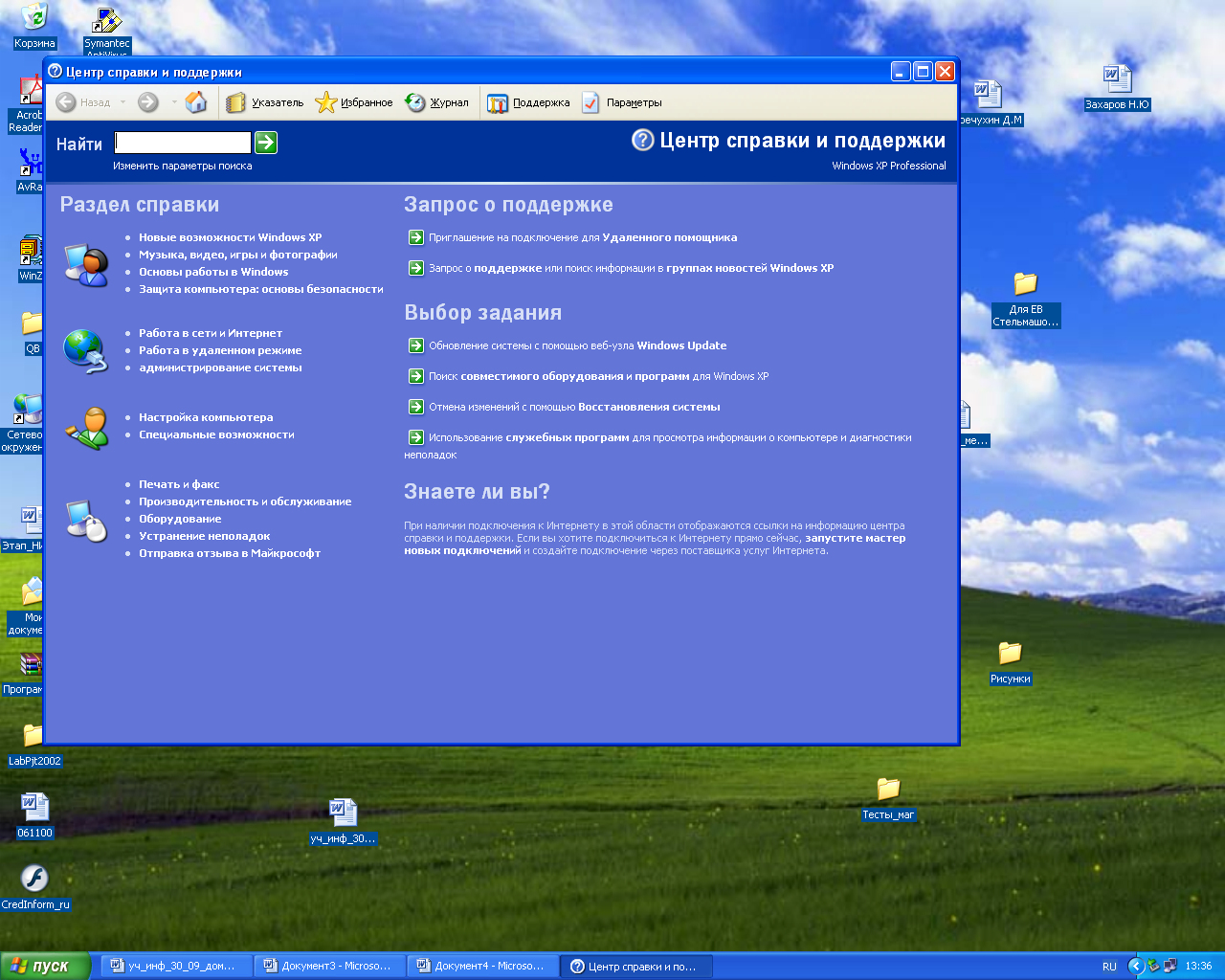Click Центр справки taskbar button
The image size is (1225, 980).
pos(635,966)
